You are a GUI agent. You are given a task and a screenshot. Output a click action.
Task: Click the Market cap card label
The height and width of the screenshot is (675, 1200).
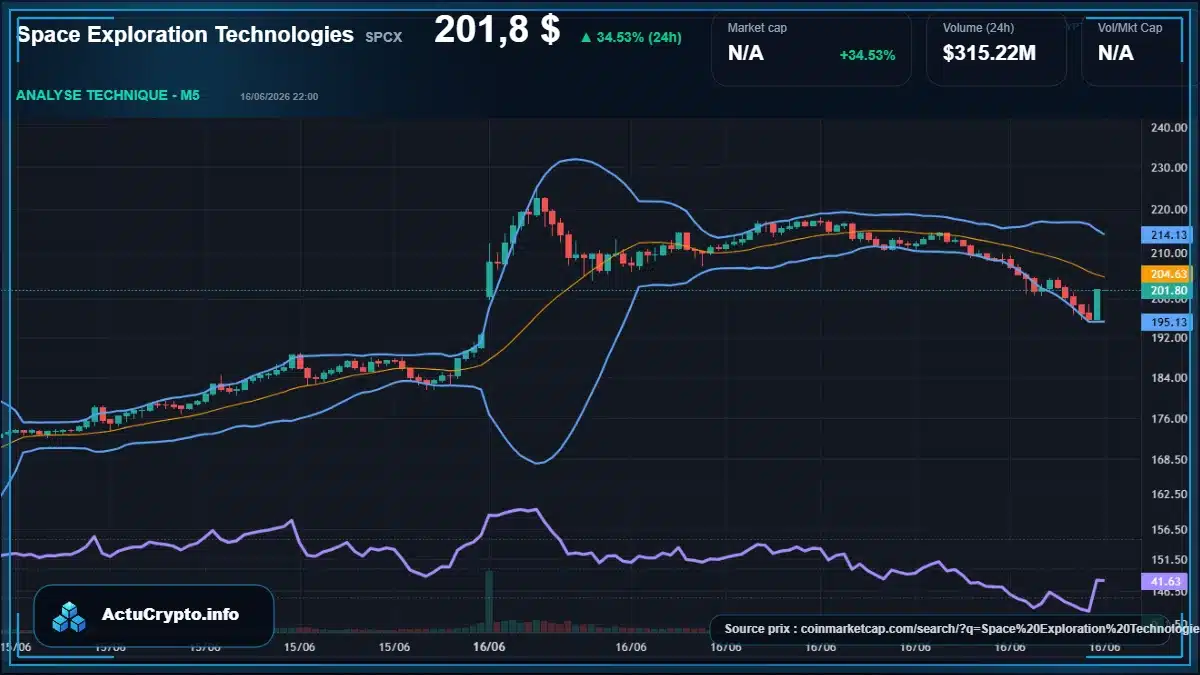(757, 28)
